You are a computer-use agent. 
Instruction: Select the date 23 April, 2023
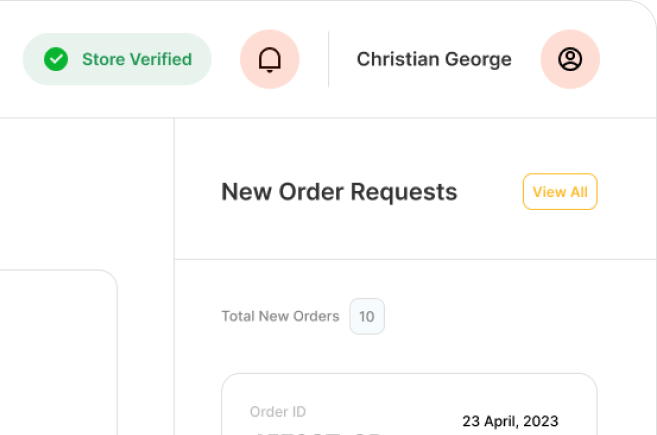point(510,421)
